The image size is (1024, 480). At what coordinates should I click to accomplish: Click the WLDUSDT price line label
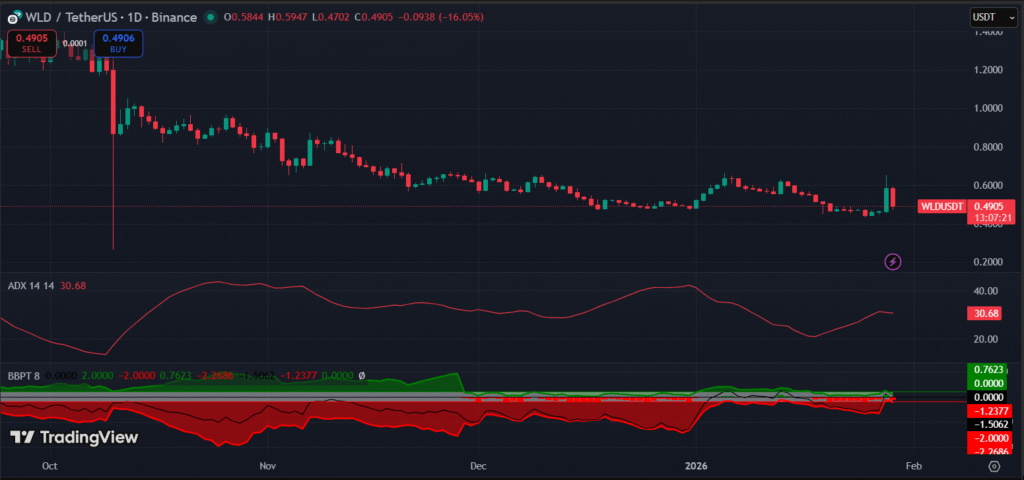click(x=942, y=206)
